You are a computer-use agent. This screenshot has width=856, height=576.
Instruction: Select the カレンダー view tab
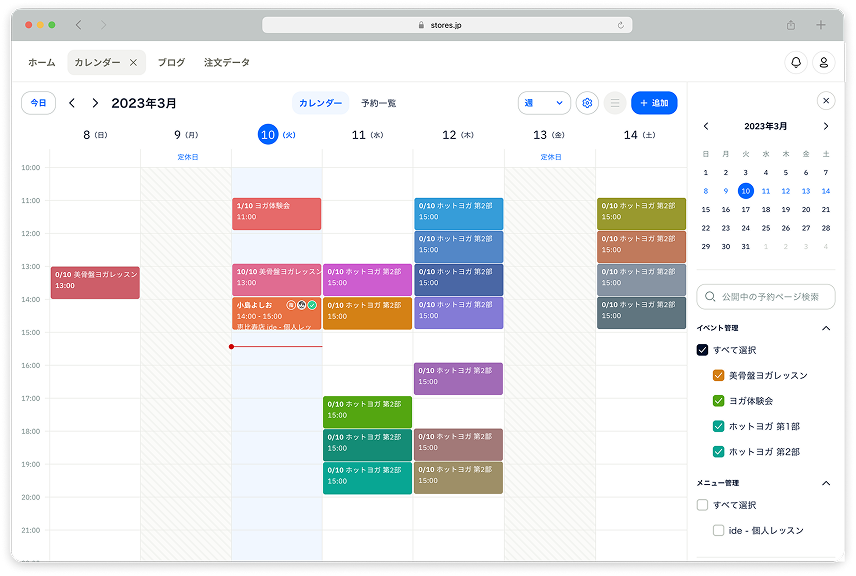click(320, 103)
